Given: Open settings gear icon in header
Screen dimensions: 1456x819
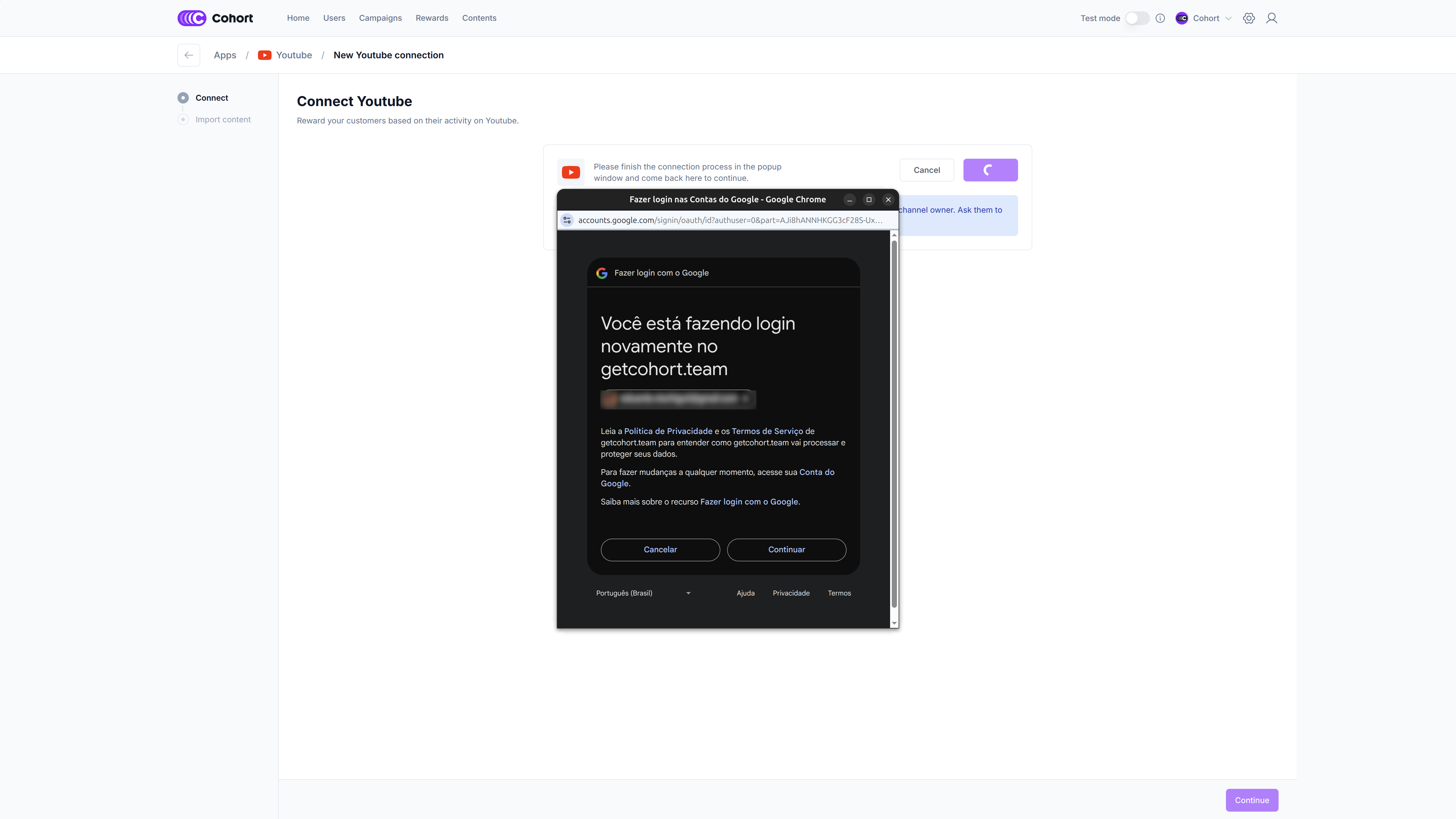Looking at the screenshot, I should click(1249, 18).
